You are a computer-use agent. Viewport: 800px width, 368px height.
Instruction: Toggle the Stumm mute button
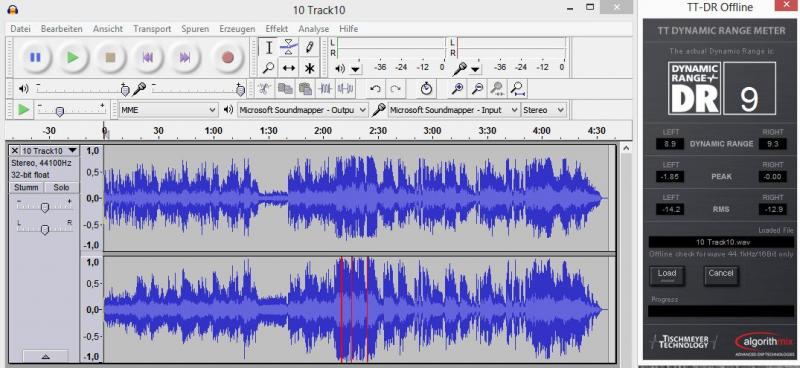[x=26, y=187]
